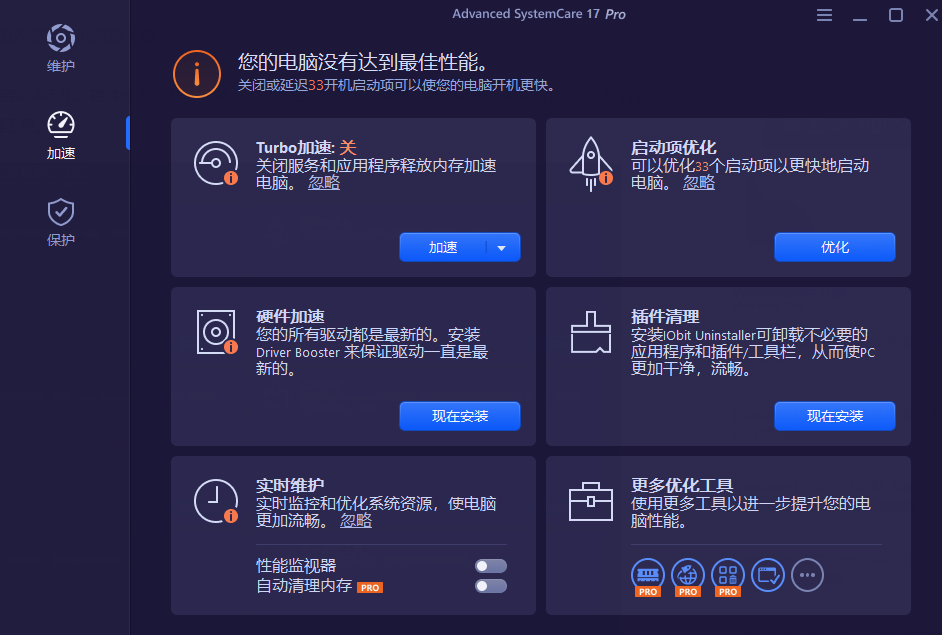The width and height of the screenshot is (942, 635).
Task: Open the internet booster globe-rocket tool
Action: click(x=688, y=574)
